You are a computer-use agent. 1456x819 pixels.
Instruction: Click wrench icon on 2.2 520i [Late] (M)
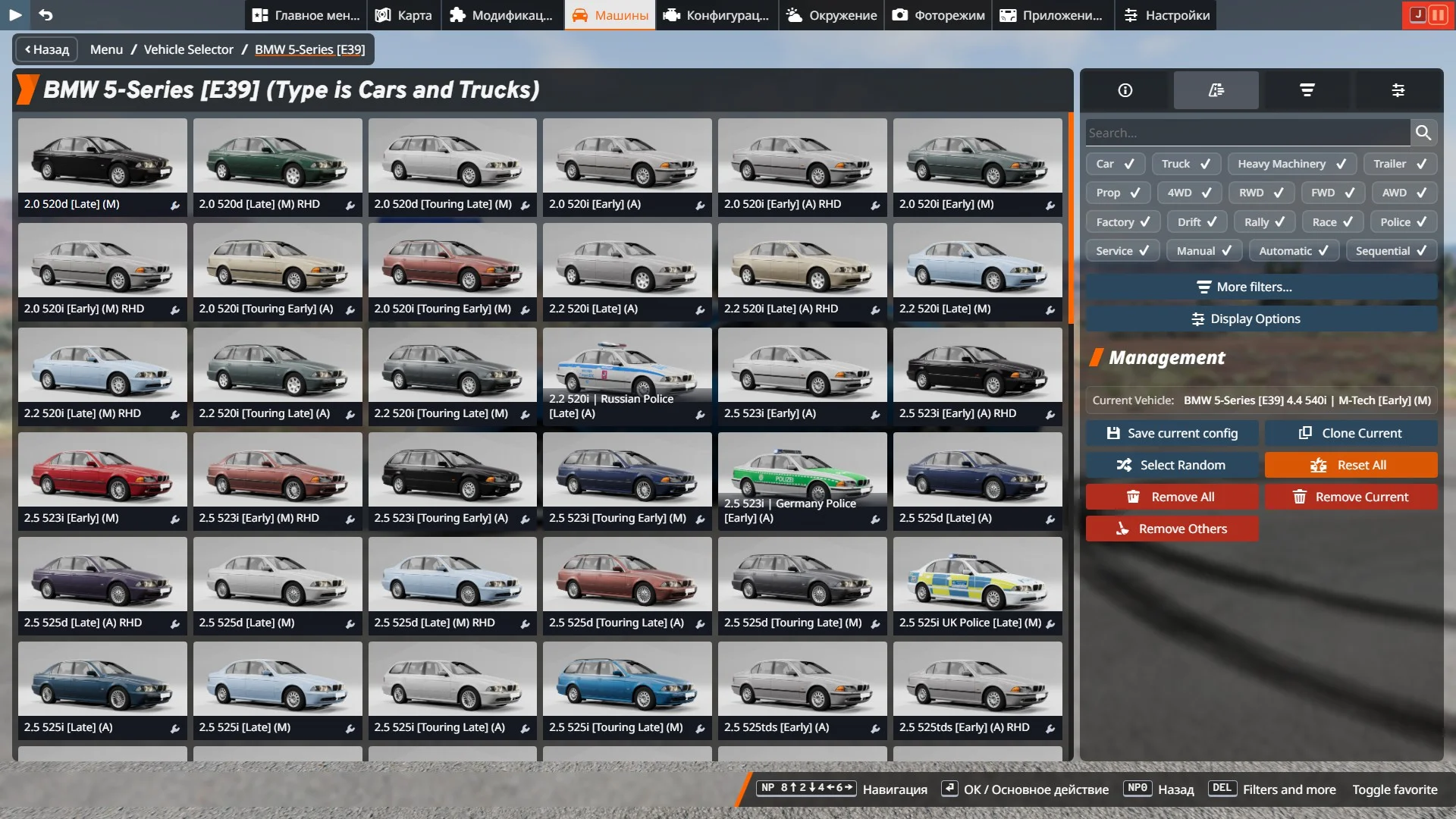[x=1050, y=310]
